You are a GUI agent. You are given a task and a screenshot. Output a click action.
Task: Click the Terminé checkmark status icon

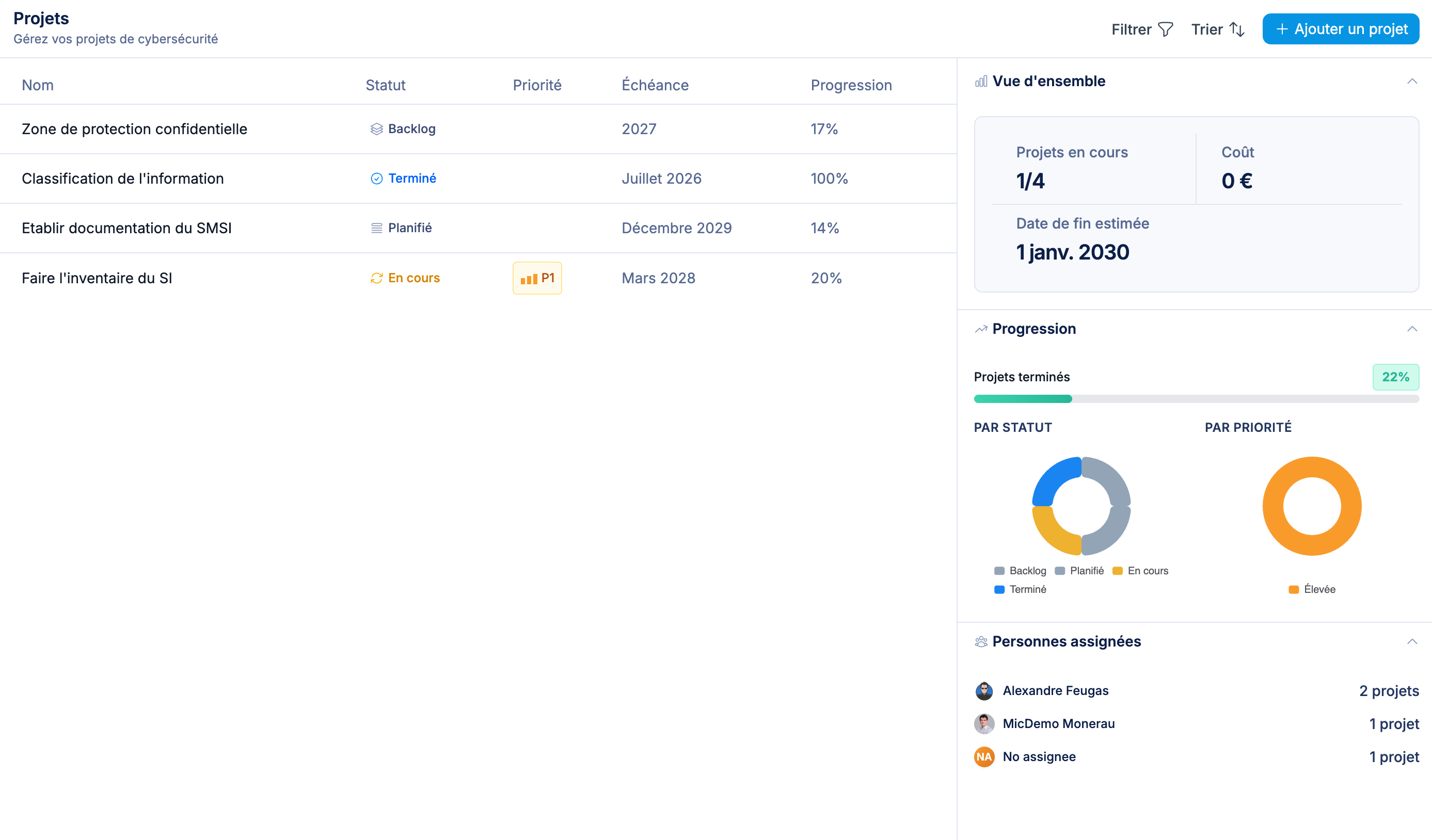376,179
